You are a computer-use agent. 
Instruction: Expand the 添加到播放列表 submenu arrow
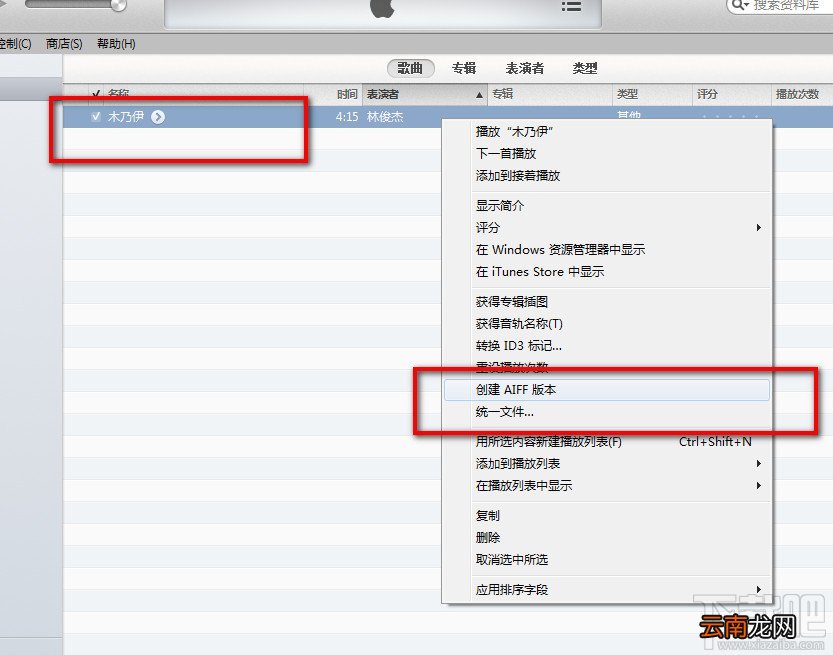[759, 464]
